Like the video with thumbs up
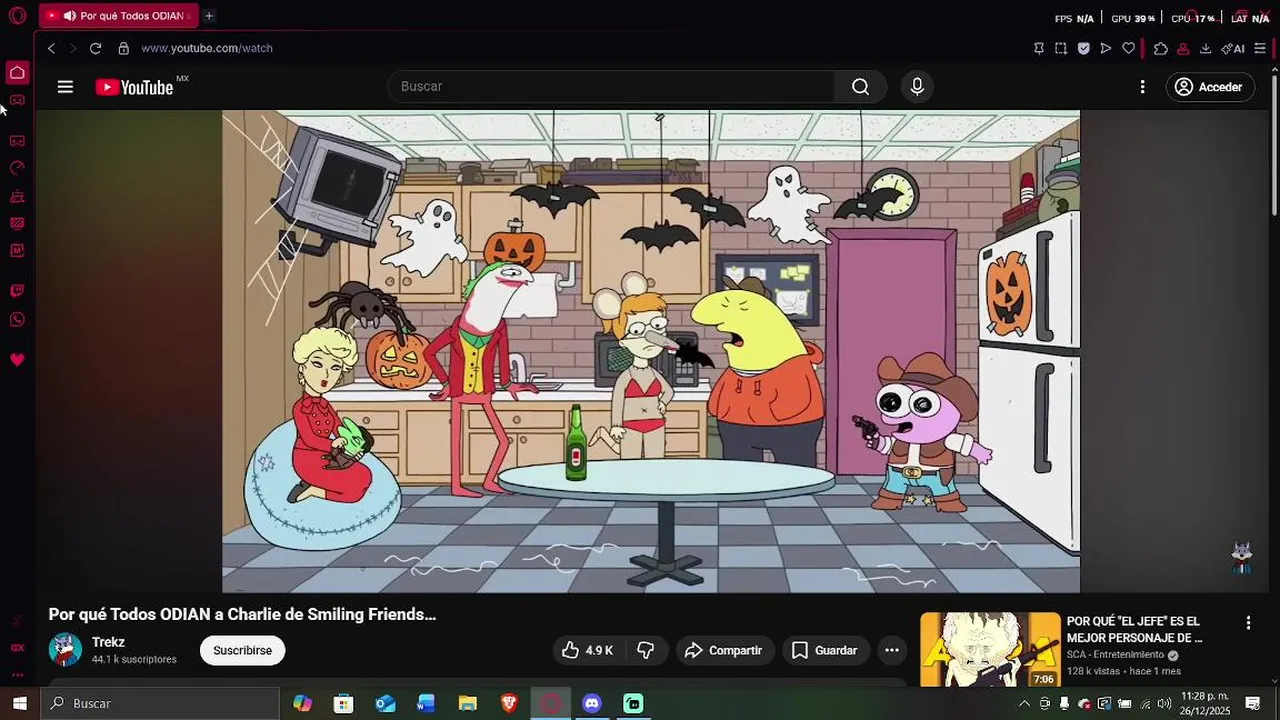1280x720 pixels. pyautogui.click(x=587, y=650)
